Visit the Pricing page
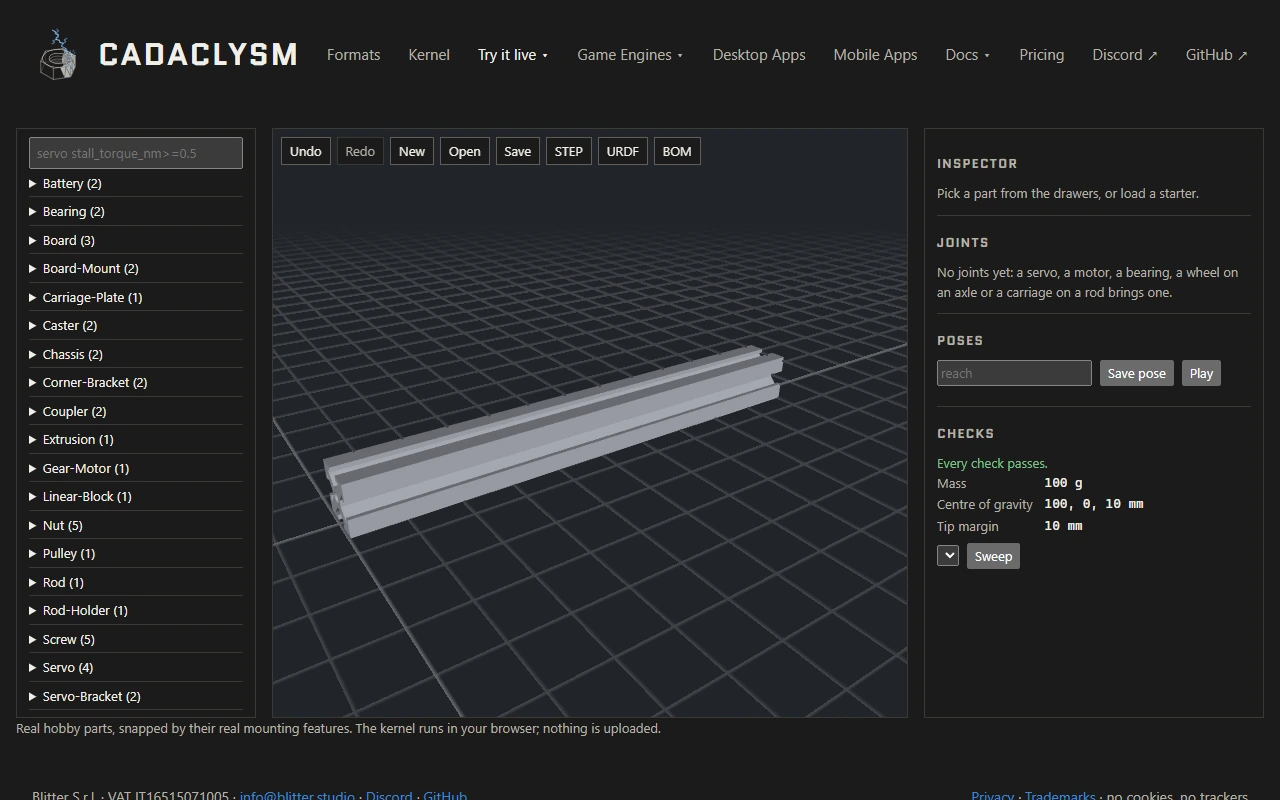This screenshot has width=1280, height=800. (x=1041, y=55)
